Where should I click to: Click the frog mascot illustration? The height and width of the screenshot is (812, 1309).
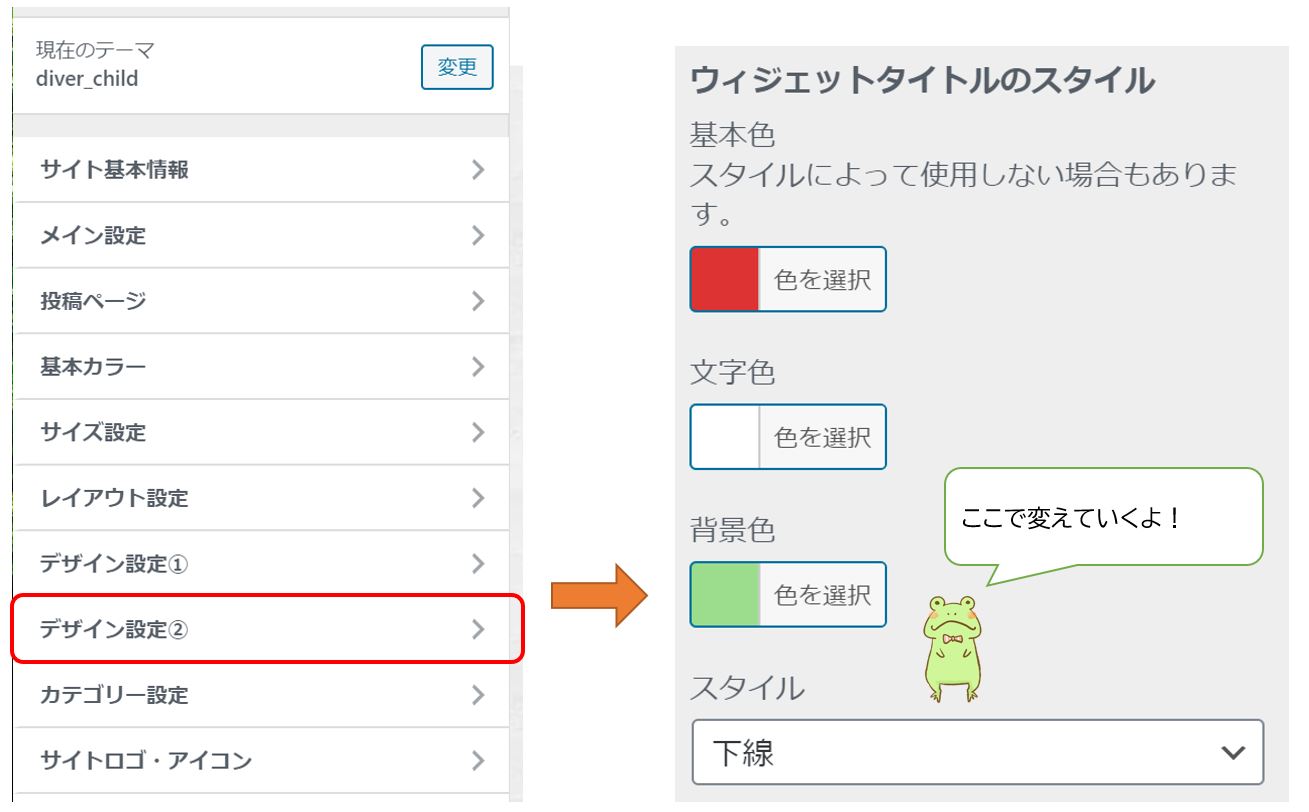[x=951, y=649]
